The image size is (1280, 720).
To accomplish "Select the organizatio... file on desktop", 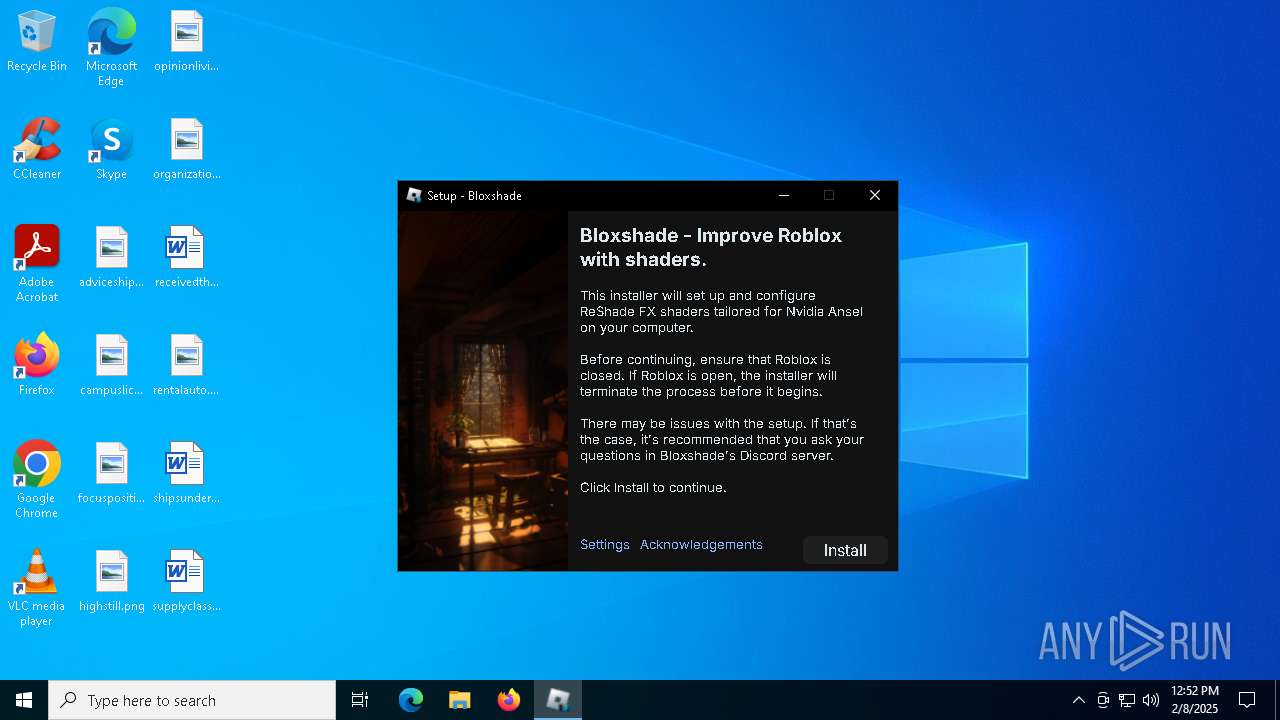I will [x=186, y=150].
